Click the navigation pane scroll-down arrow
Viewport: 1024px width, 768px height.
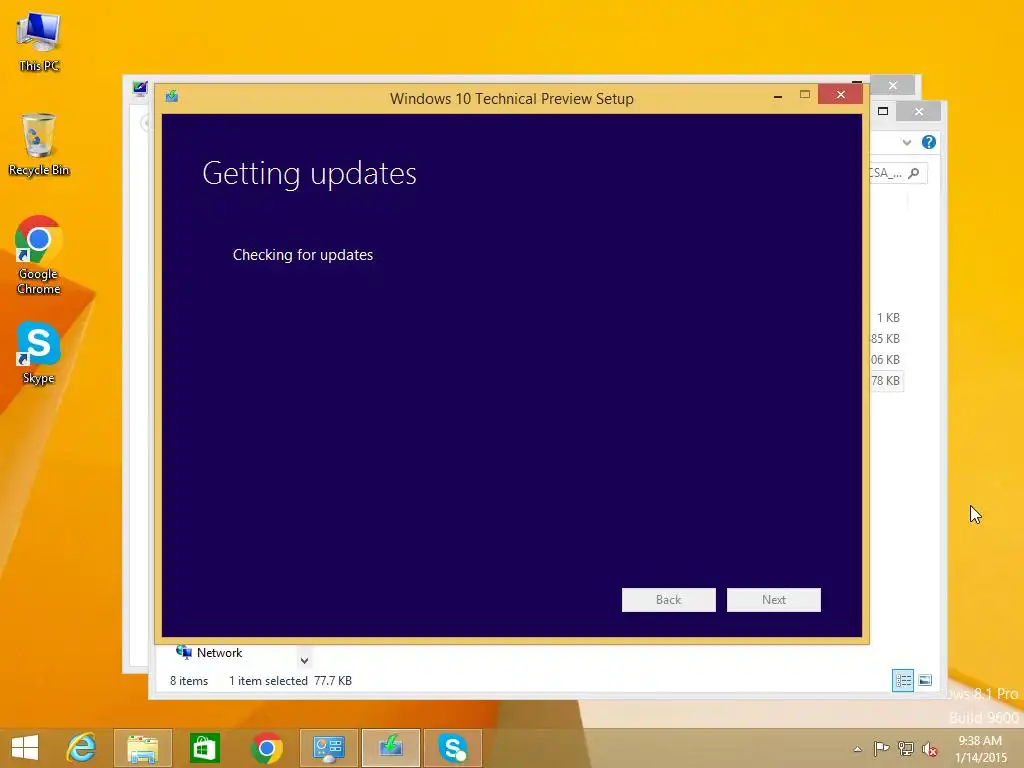pos(304,661)
